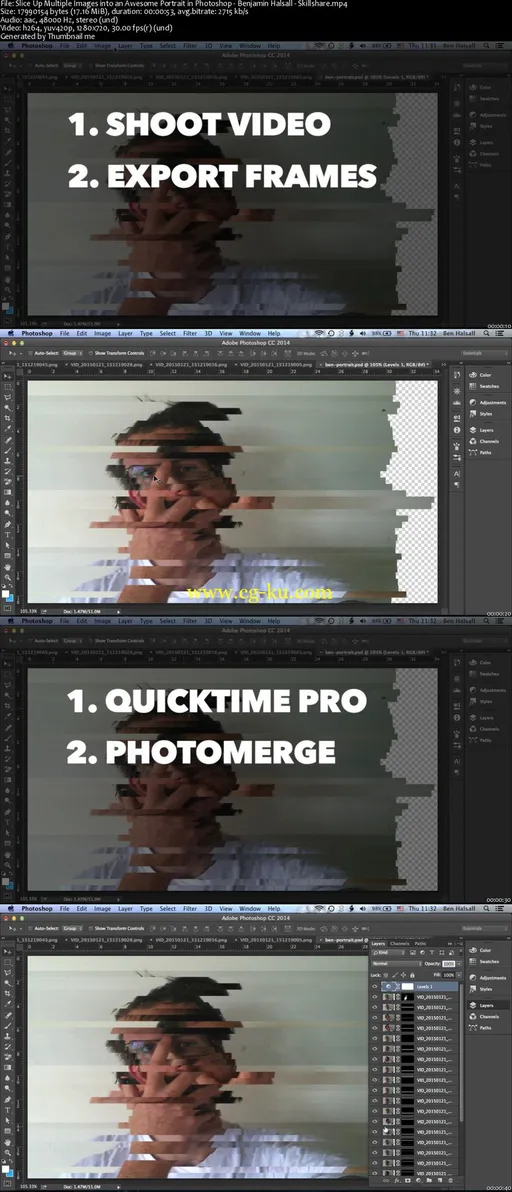Click the foreground color swatch in the 00:00:40 frame
Screen dimensions: 512x1192
5,1168
